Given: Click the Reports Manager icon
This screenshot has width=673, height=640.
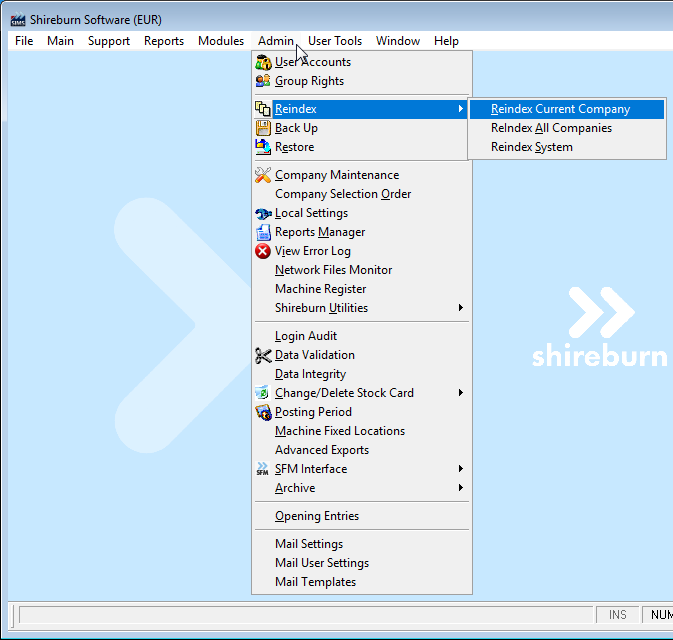Looking at the screenshot, I should point(263,232).
